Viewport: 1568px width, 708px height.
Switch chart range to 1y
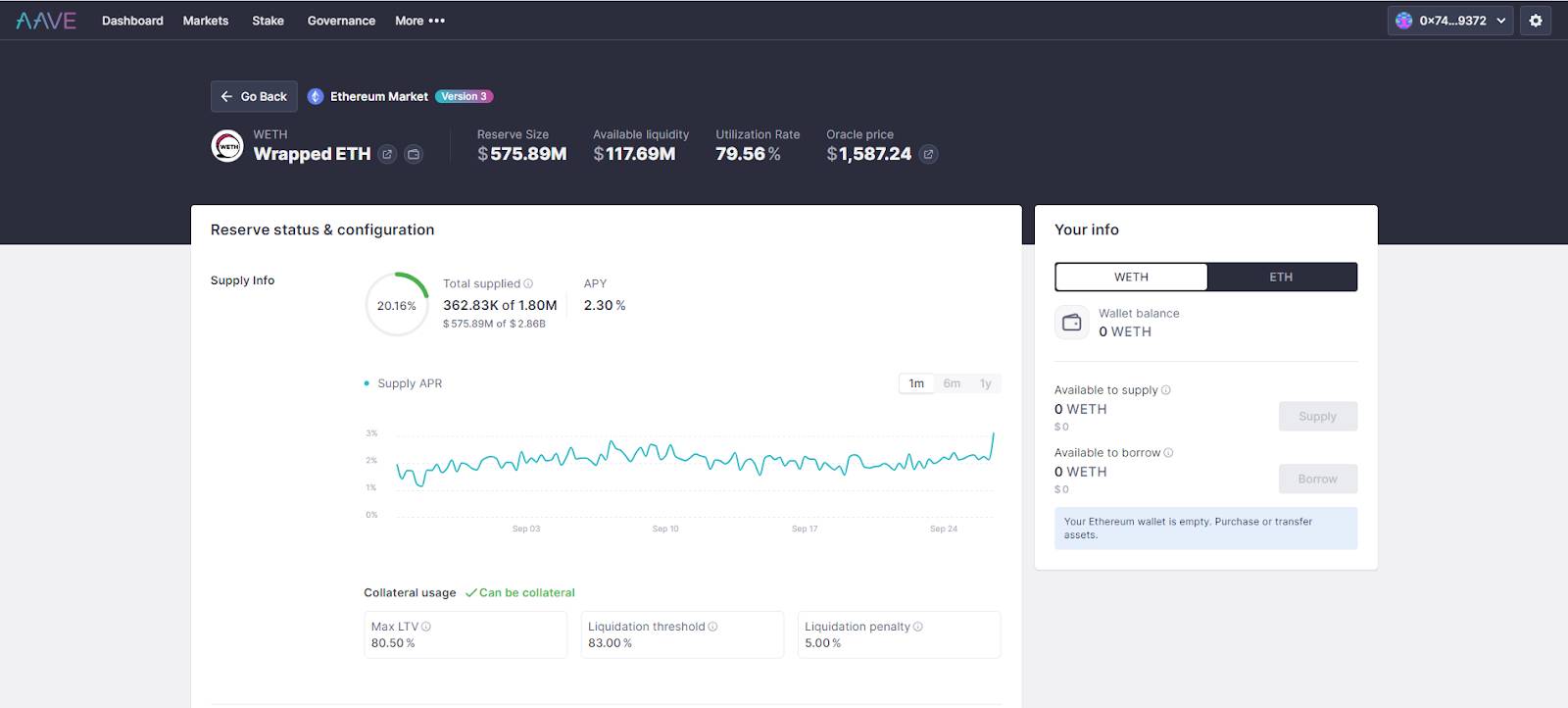tap(986, 383)
